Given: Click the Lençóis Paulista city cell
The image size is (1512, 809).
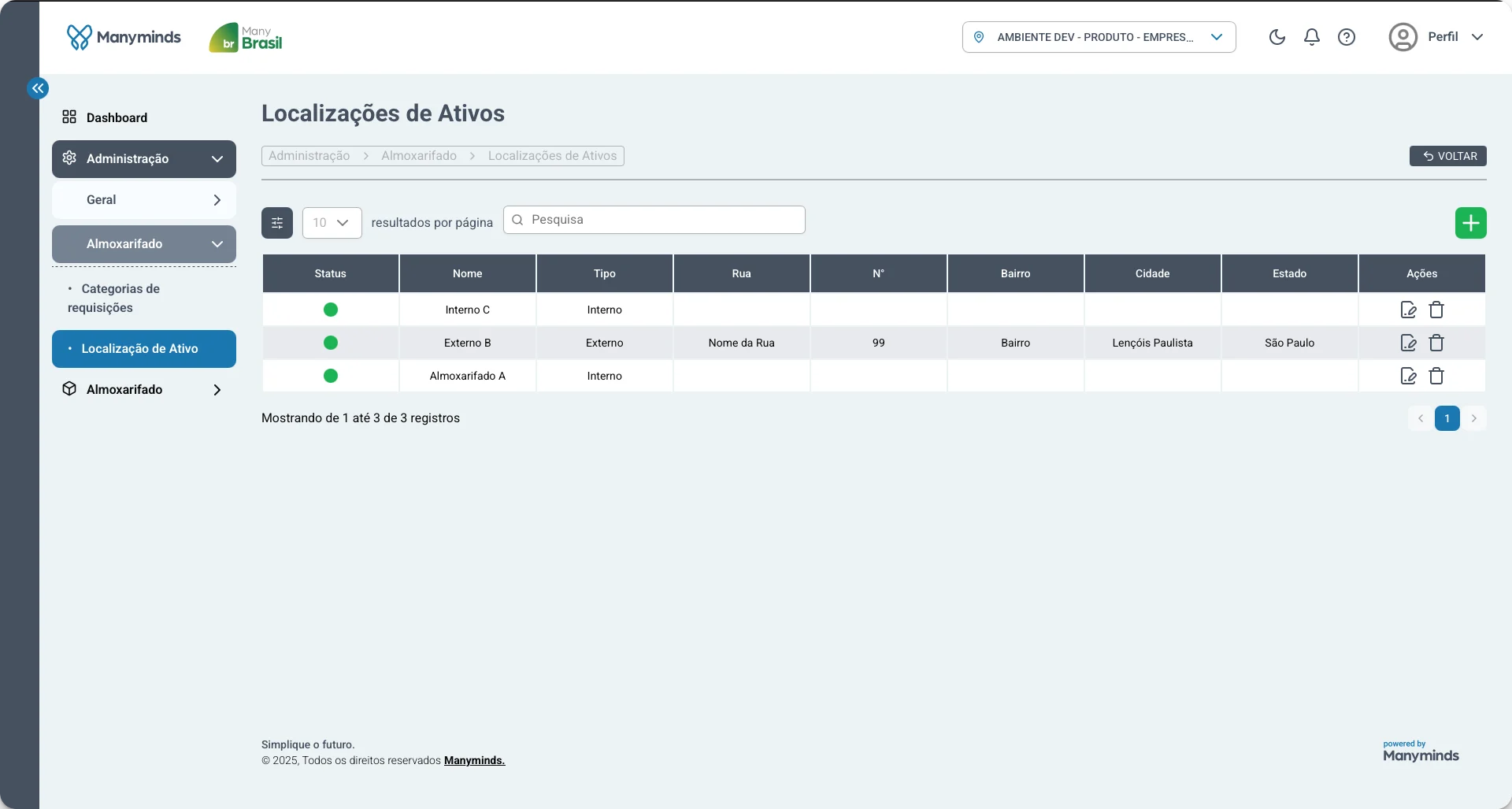Looking at the screenshot, I should pos(1153,343).
